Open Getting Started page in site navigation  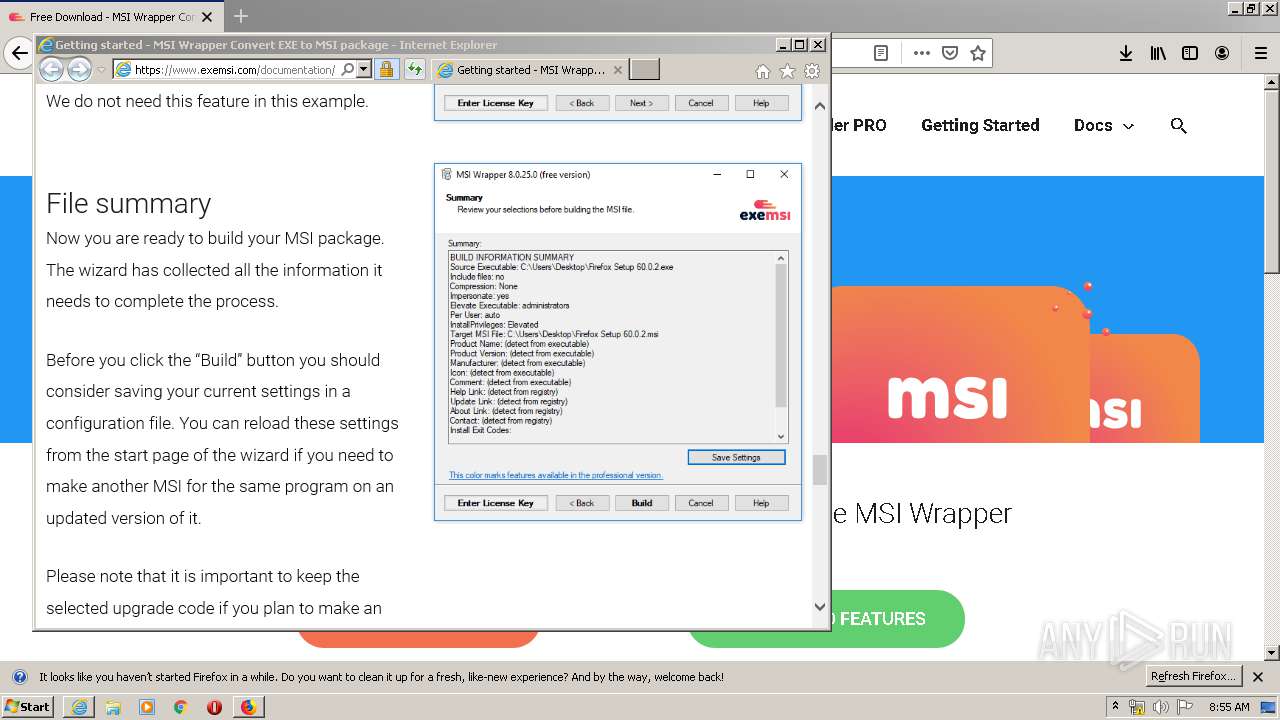980,125
